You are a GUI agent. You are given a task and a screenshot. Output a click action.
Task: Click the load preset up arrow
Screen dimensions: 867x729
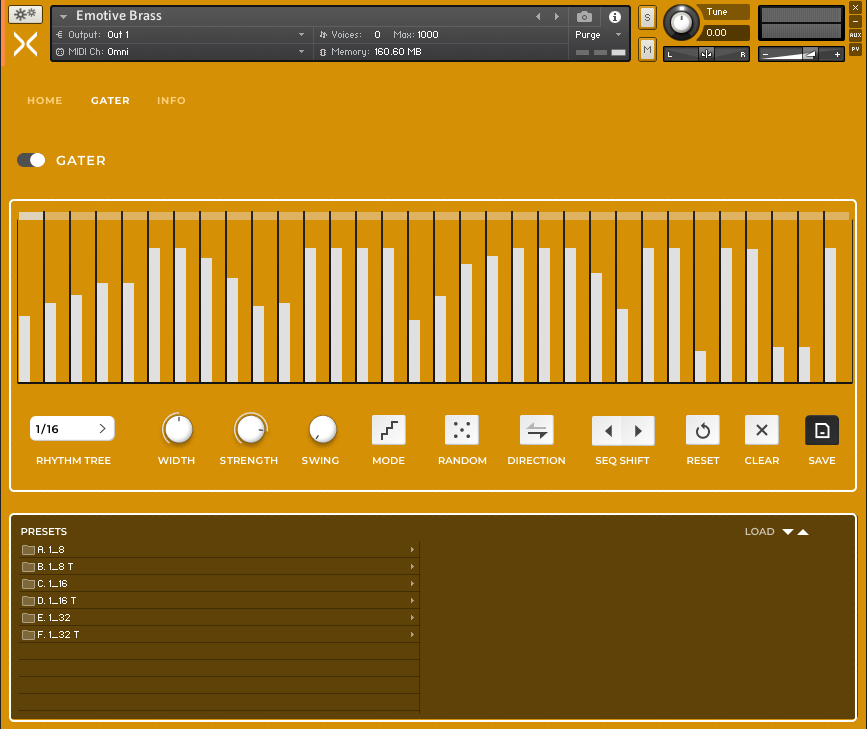803,532
